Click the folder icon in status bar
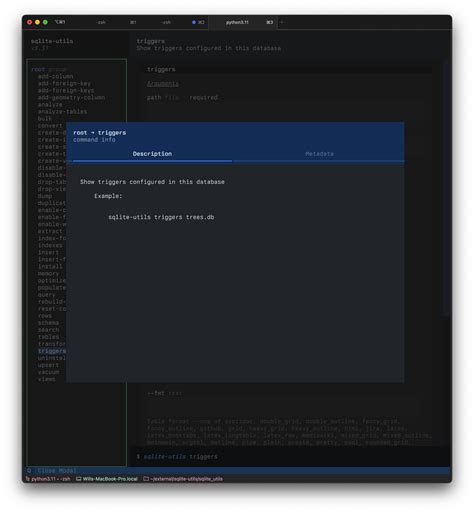This screenshot has height=512, width=474. [x=146, y=479]
